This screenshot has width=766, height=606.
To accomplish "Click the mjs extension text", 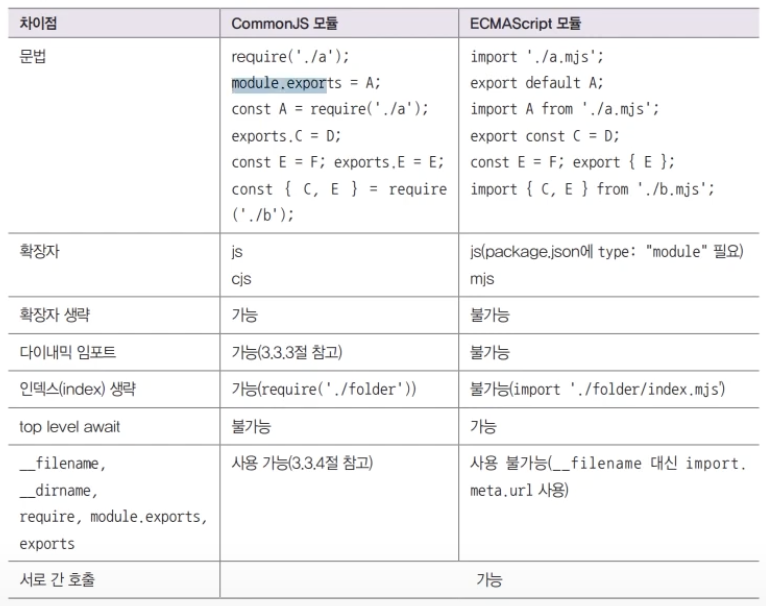I will pos(482,279).
